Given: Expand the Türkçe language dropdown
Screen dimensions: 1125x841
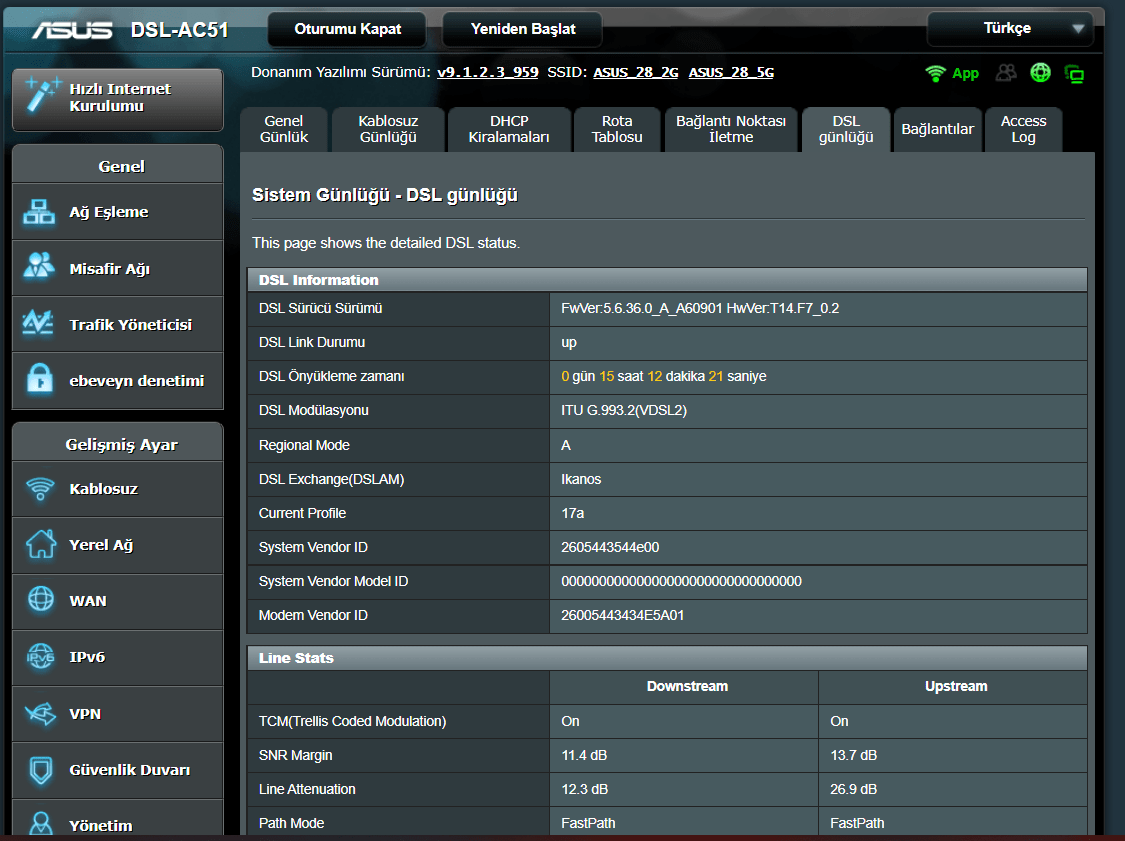Looking at the screenshot, I should 1008,29.
